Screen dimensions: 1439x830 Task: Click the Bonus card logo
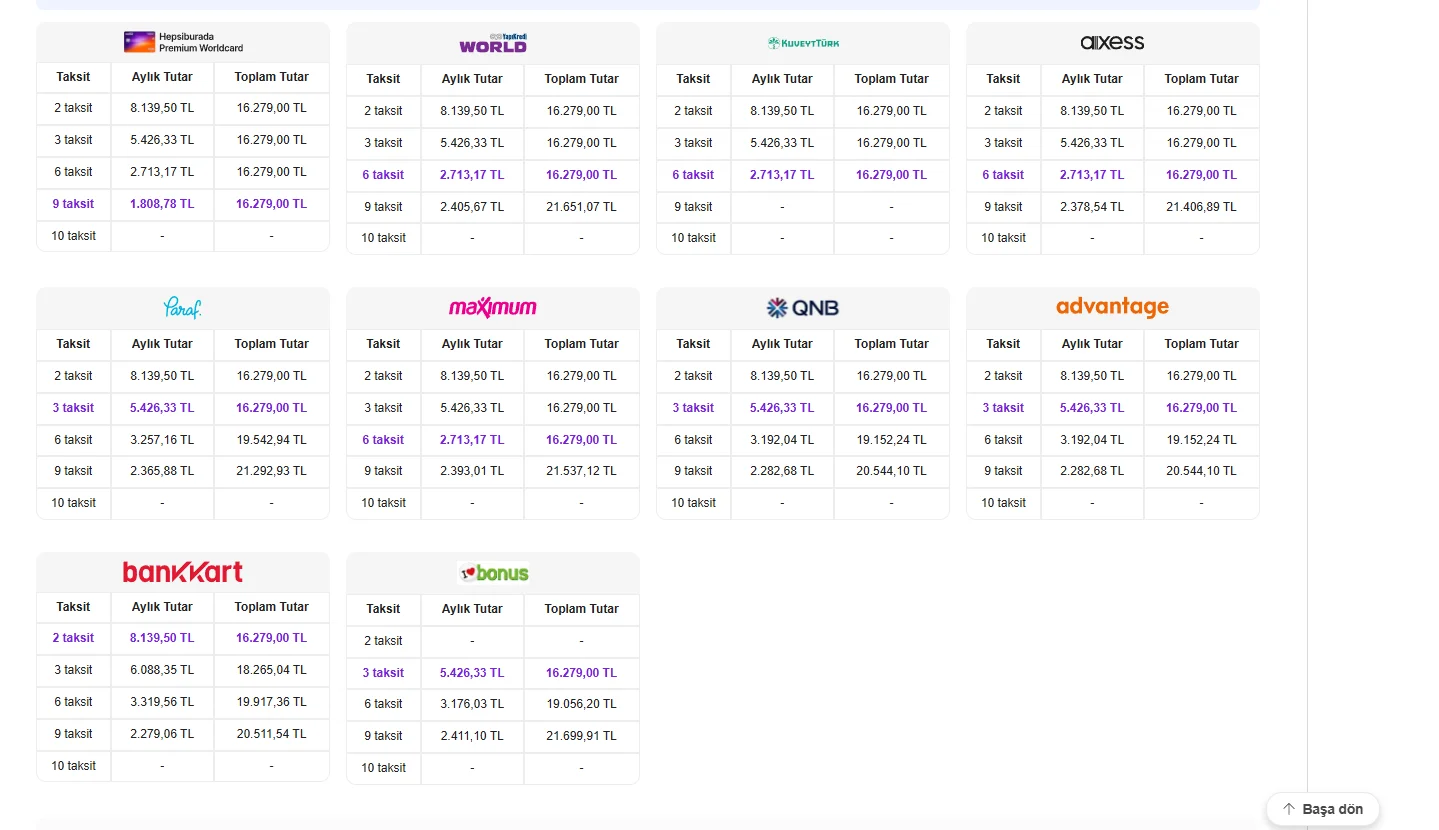[x=493, y=573]
